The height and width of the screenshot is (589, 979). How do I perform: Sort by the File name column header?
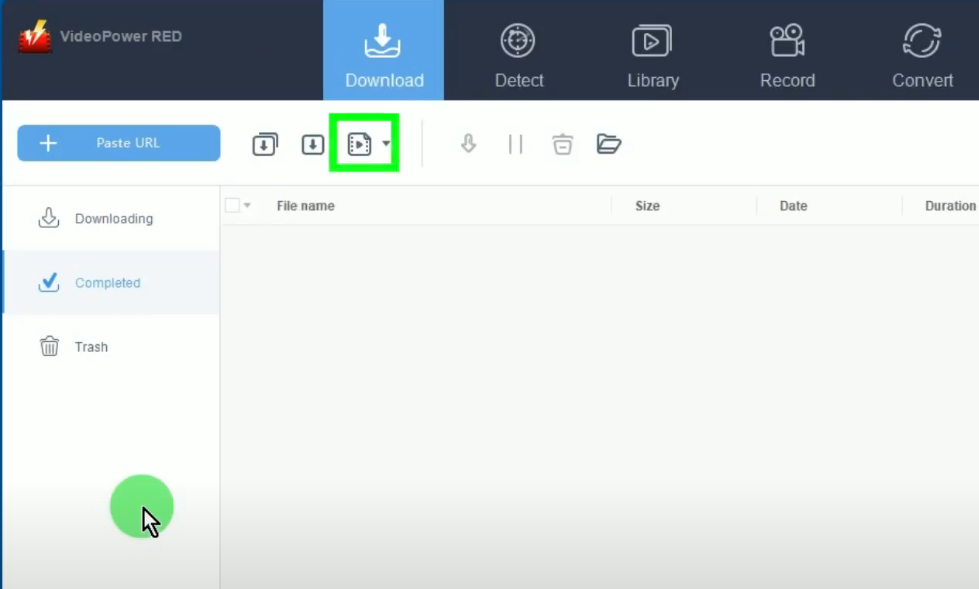(x=305, y=206)
